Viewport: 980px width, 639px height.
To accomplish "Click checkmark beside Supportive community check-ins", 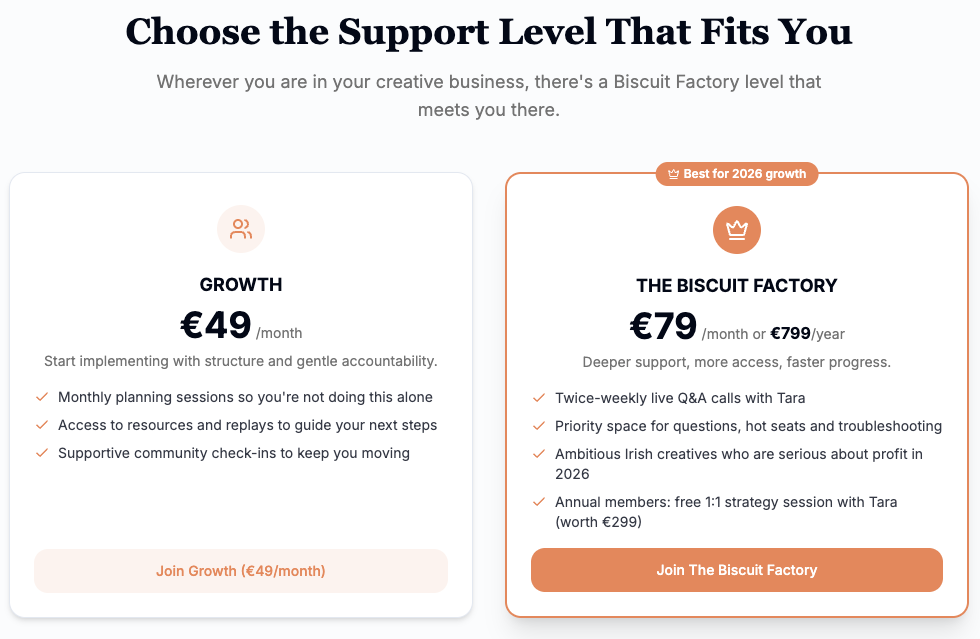I will [x=42, y=453].
